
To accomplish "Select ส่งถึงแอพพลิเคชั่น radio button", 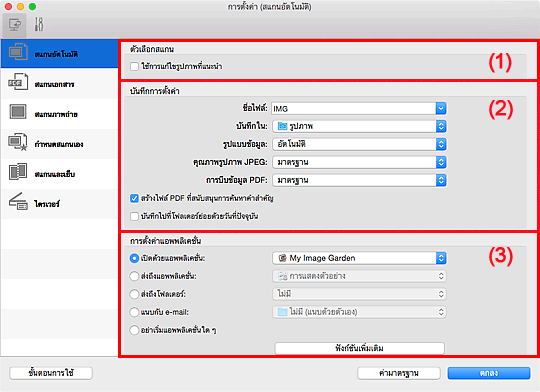I will tap(134, 276).
